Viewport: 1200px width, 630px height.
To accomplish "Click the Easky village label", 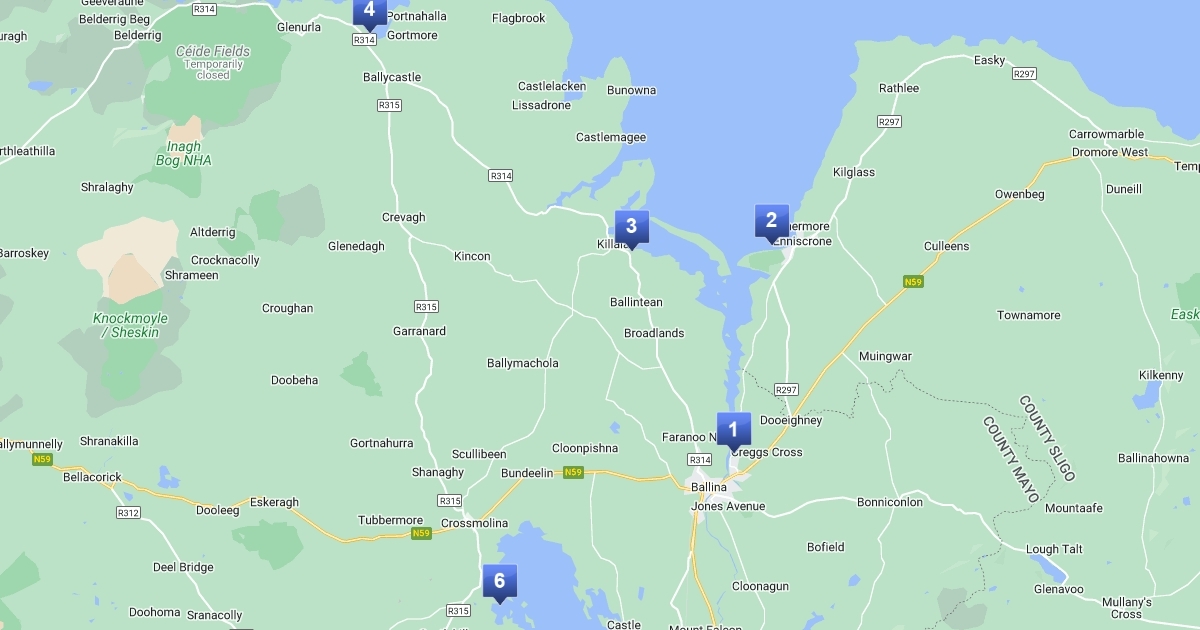I will coord(989,61).
